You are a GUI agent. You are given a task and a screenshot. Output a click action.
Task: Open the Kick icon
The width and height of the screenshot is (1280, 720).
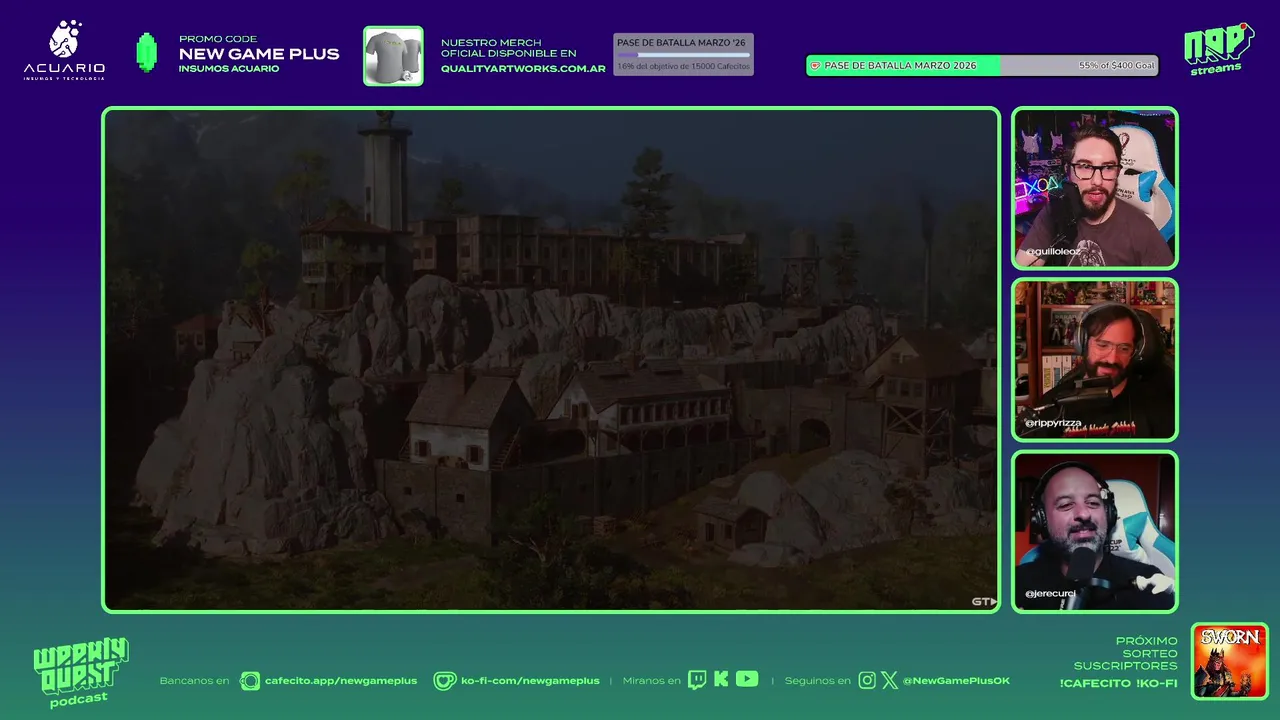[x=721, y=680]
